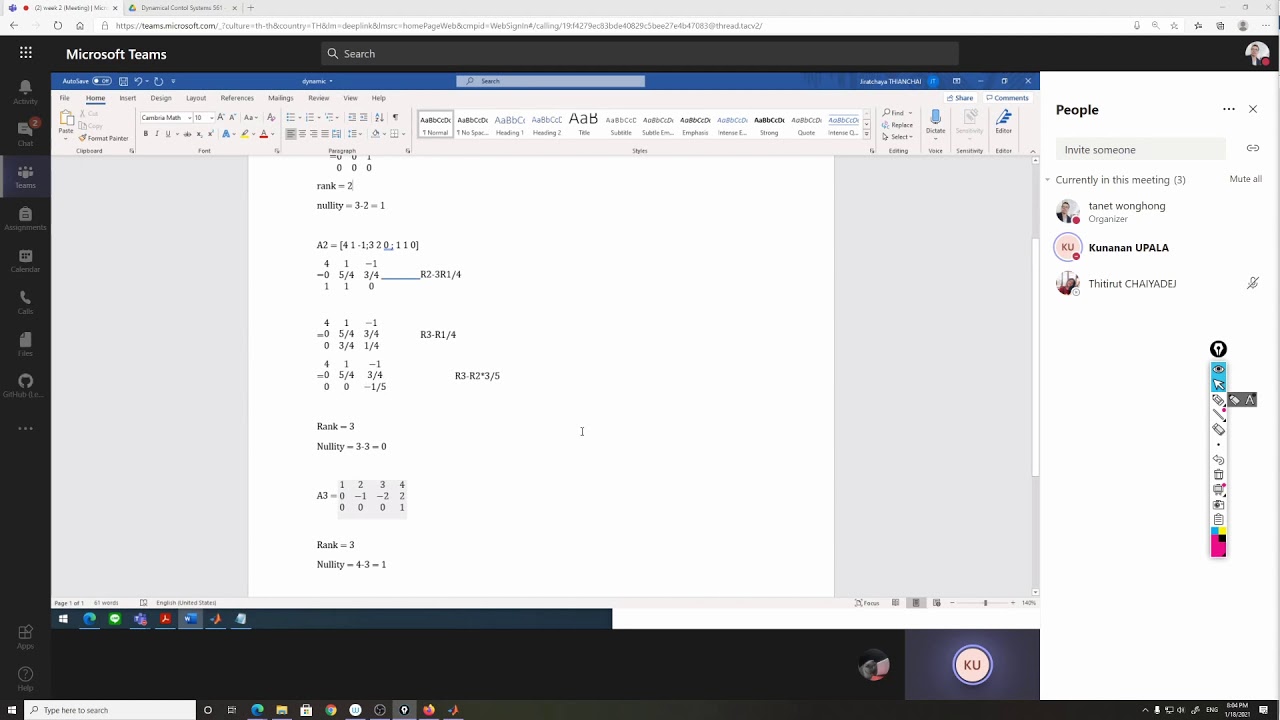The width and height of the screenshot is (1280, 720).
Task: Open Teams app launcher waffle
Action: point(25,54)
